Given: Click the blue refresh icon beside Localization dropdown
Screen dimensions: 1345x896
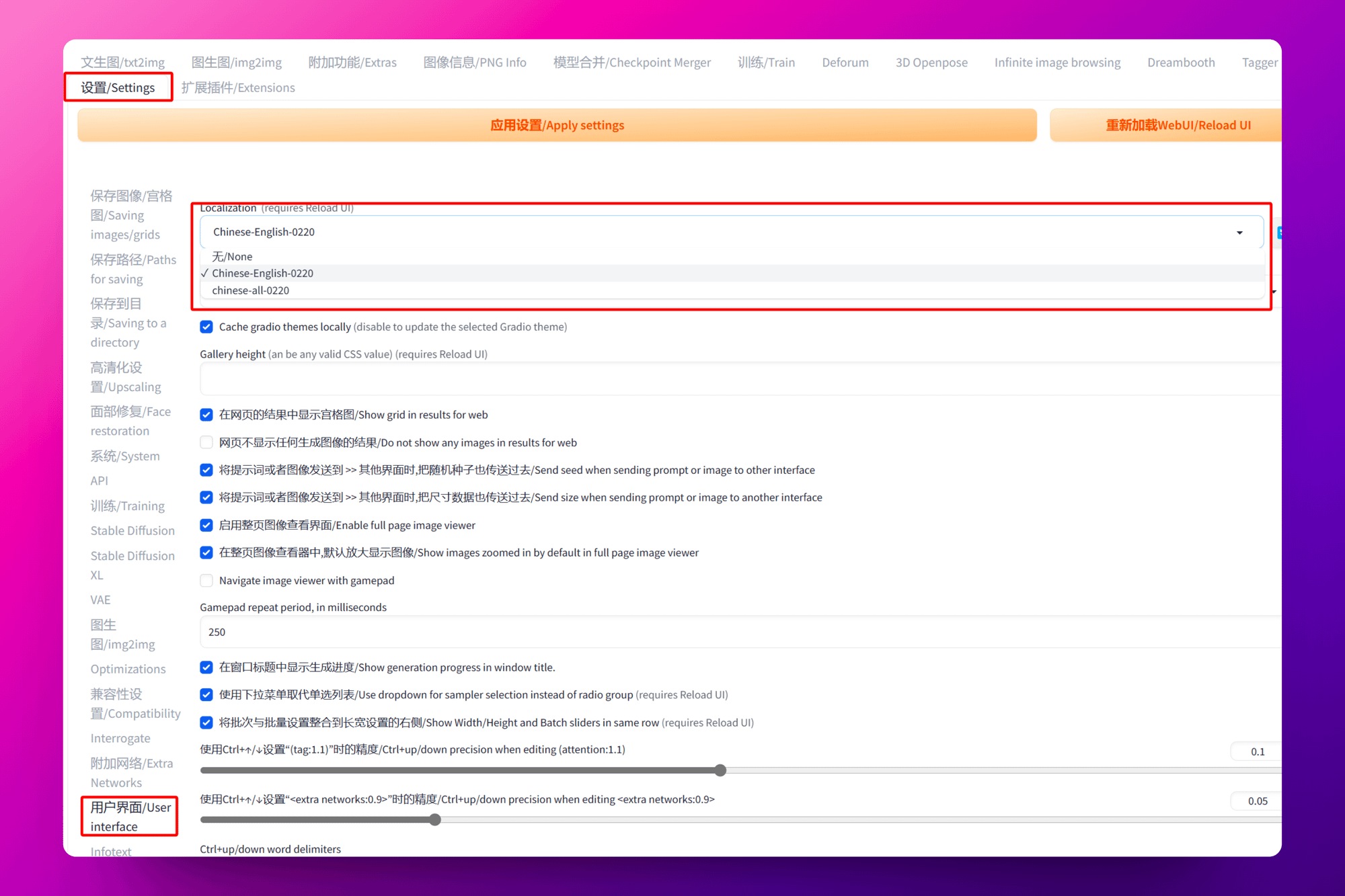Looking at the screenshot, I should 1278,233.
